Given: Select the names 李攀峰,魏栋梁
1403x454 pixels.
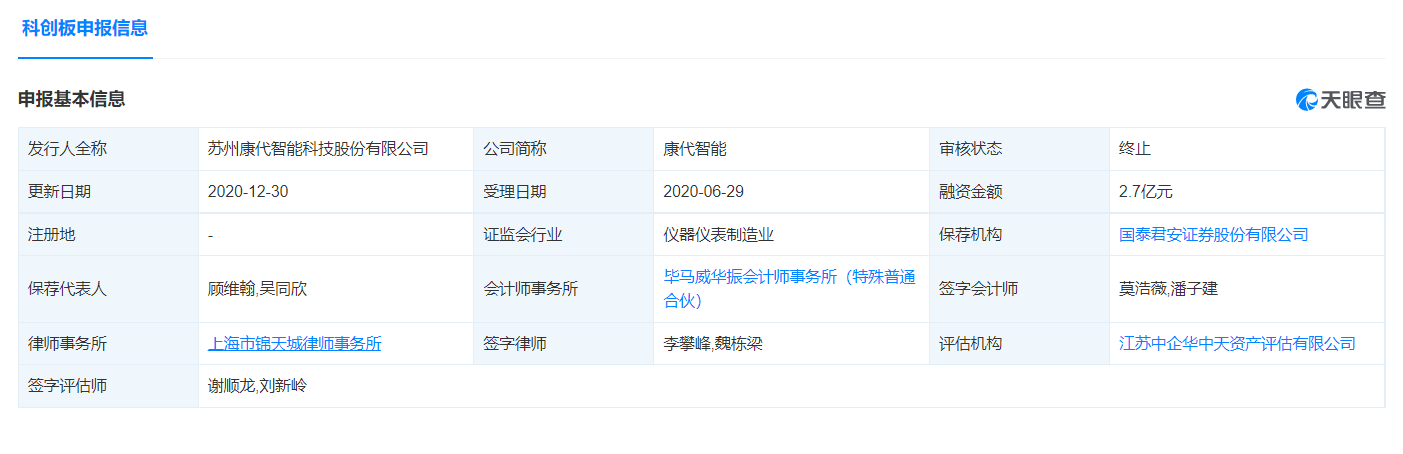Looking at the screenshot, I should click(713, 343).
